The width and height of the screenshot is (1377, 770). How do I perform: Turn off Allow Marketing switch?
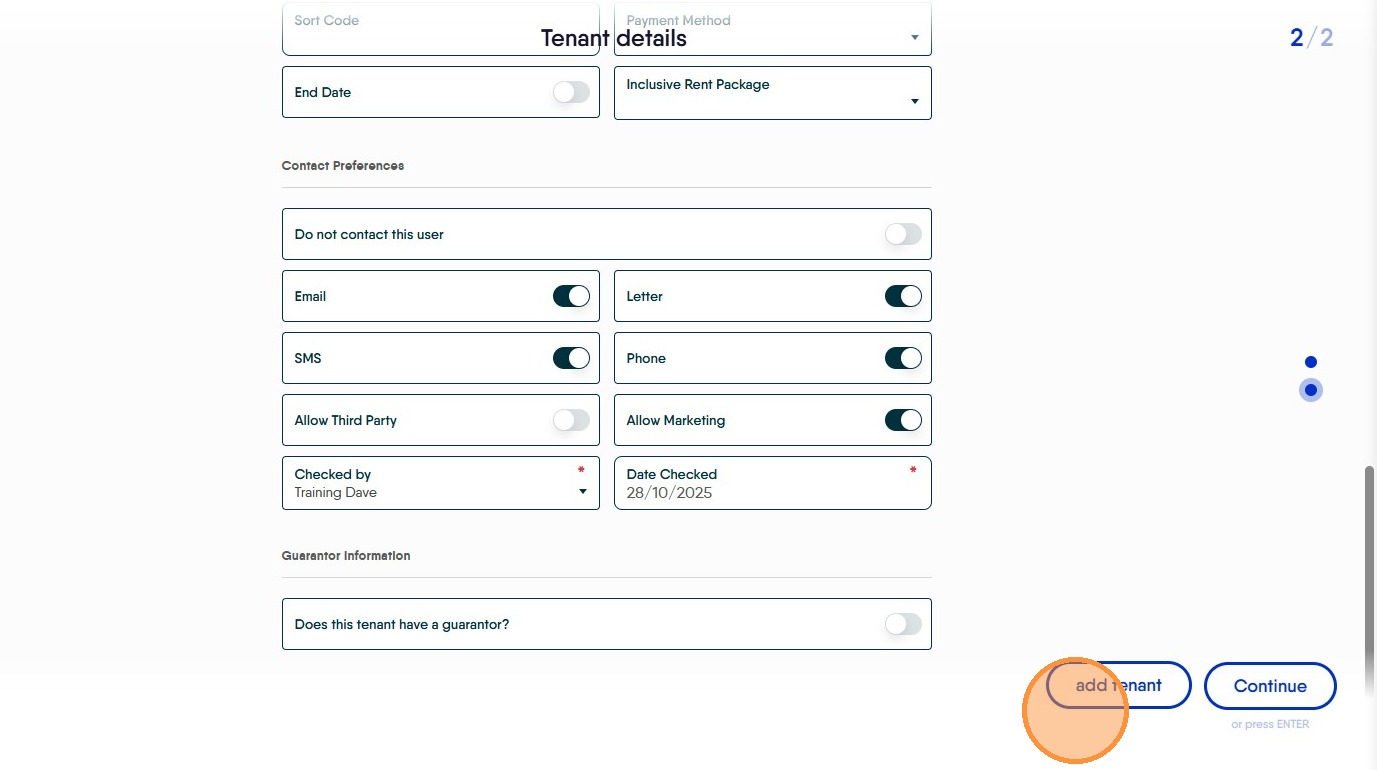click(902, 420)
